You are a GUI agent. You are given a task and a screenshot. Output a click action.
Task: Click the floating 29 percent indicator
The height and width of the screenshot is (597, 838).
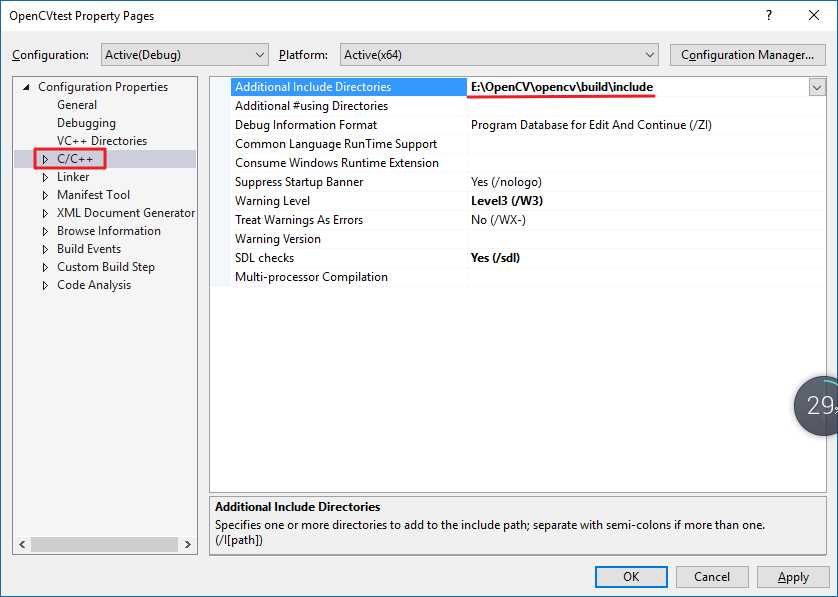tap(818, 406)
